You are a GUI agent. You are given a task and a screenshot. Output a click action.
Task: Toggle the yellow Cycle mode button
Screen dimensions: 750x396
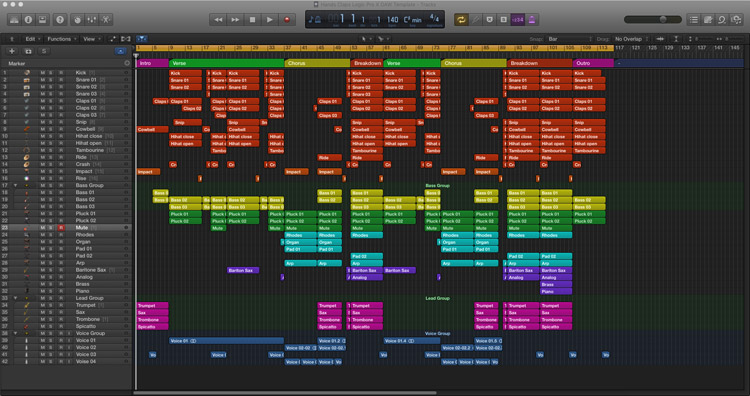461,20
